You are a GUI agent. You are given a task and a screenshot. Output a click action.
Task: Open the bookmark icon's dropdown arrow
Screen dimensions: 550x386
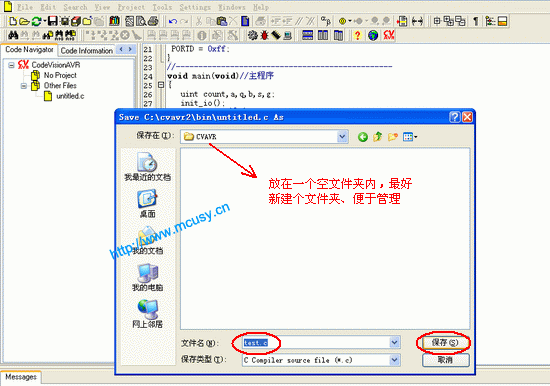(x=350, y=21)
